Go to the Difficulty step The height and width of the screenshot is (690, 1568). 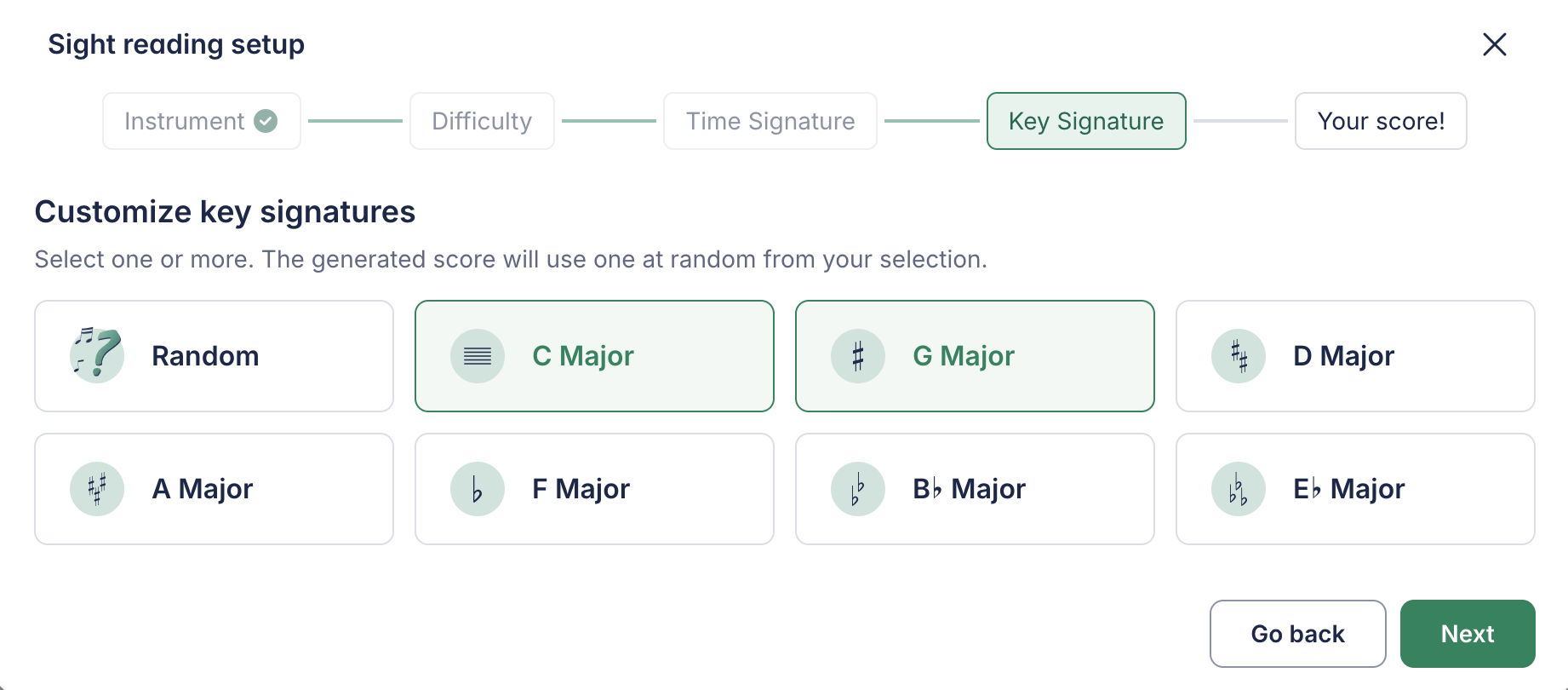pyautogui.click(x=482, y=121)
